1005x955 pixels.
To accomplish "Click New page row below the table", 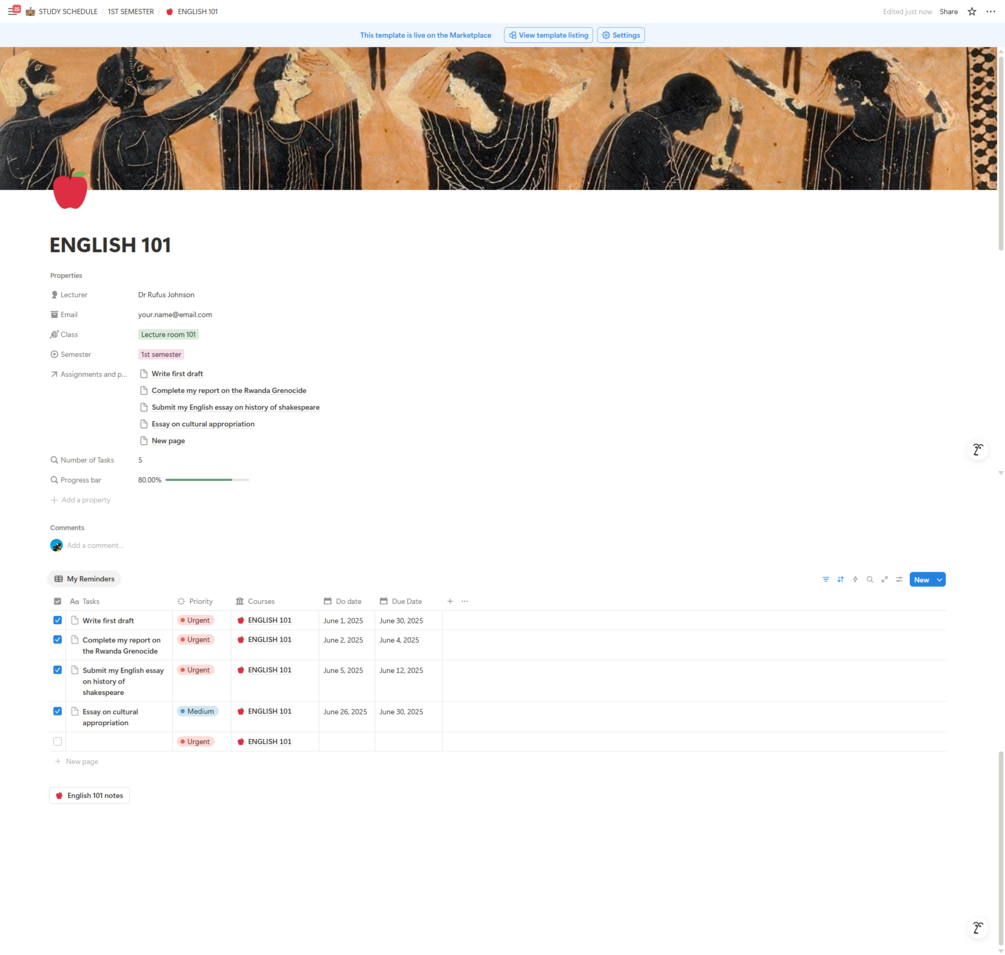I will (77, 761).
